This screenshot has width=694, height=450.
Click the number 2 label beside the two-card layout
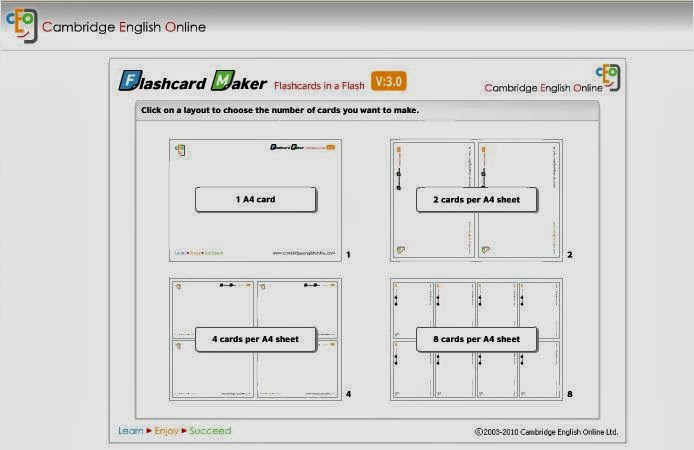pyautogui.click(x=570, y=254)
